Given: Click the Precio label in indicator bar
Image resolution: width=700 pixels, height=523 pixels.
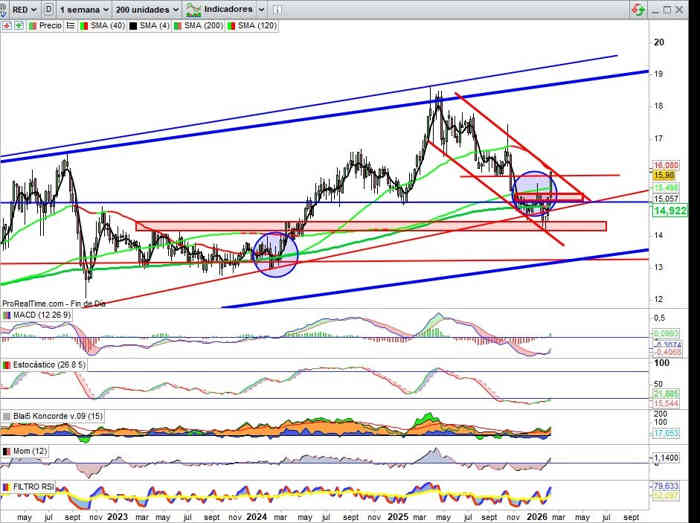Looking at the screenshot, I should coord(49,25).
